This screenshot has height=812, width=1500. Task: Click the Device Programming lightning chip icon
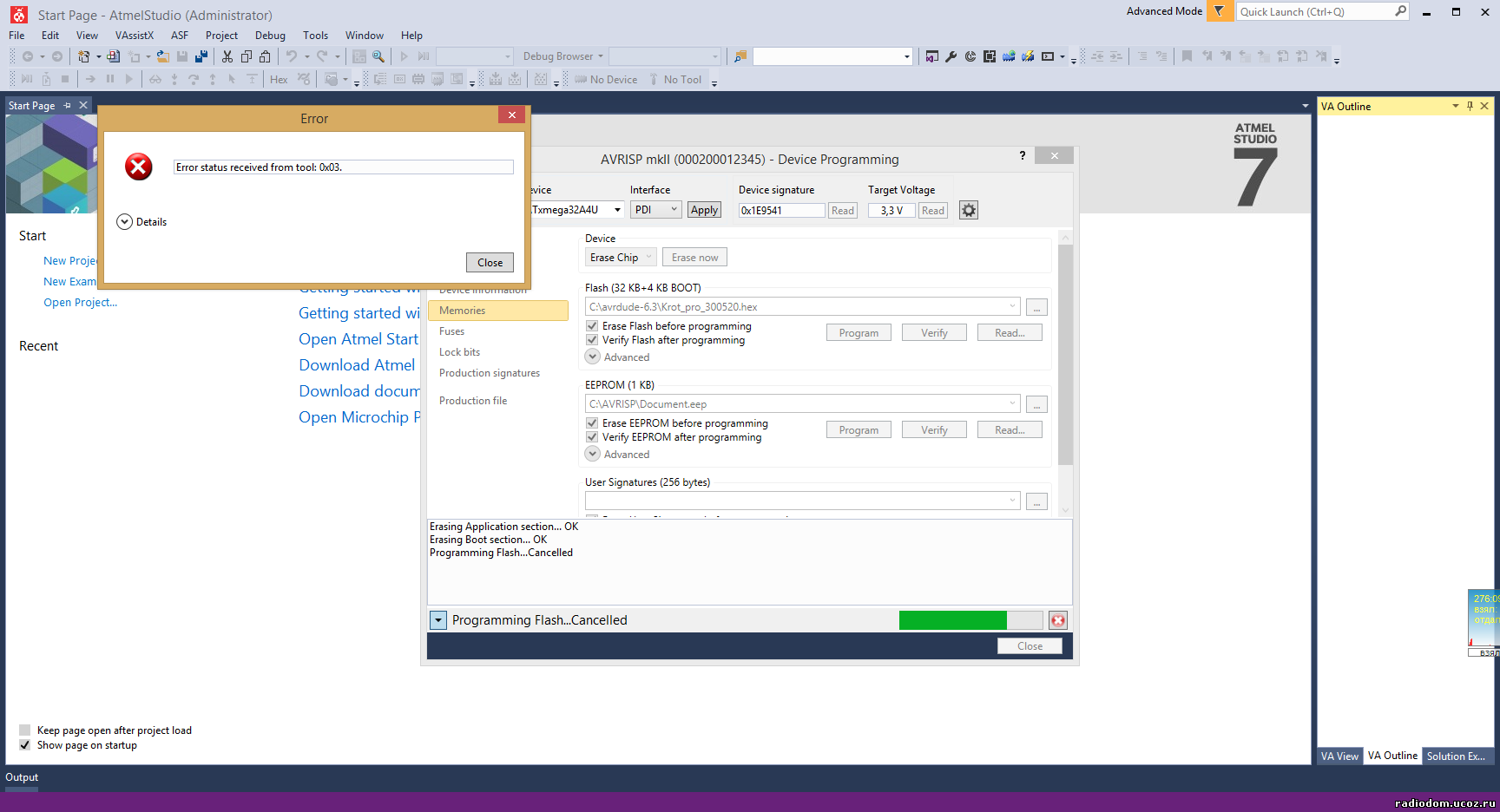click(x=1028, y=56)
